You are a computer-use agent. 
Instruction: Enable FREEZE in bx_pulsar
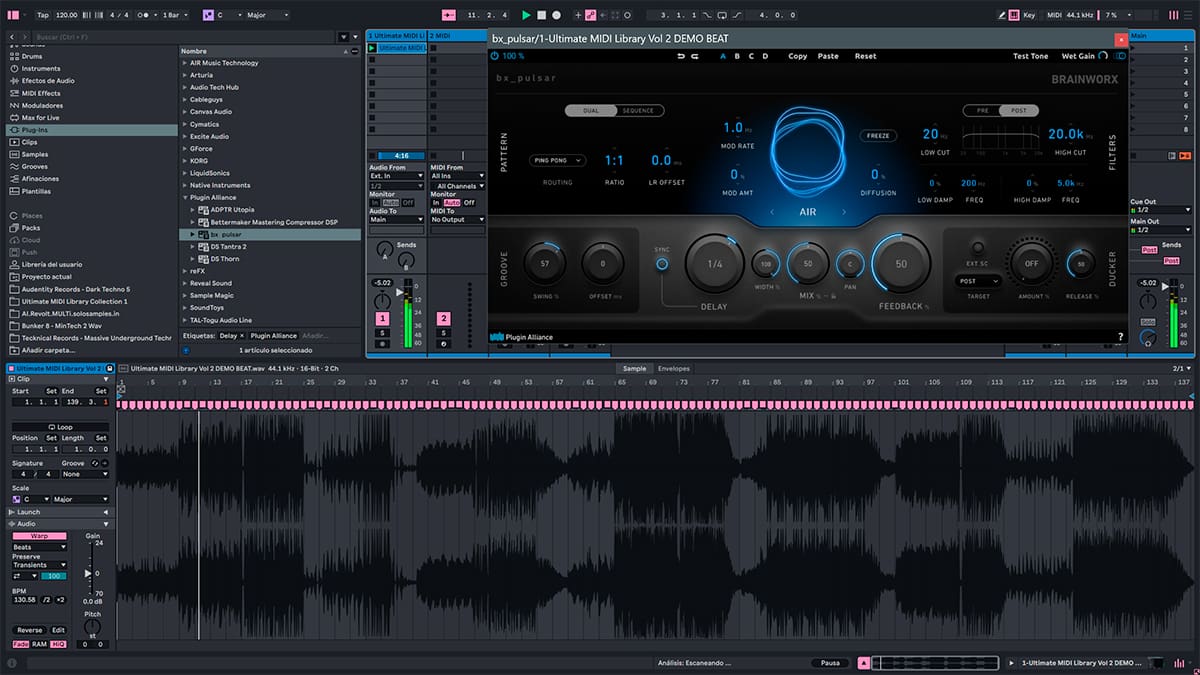(878, 136)
